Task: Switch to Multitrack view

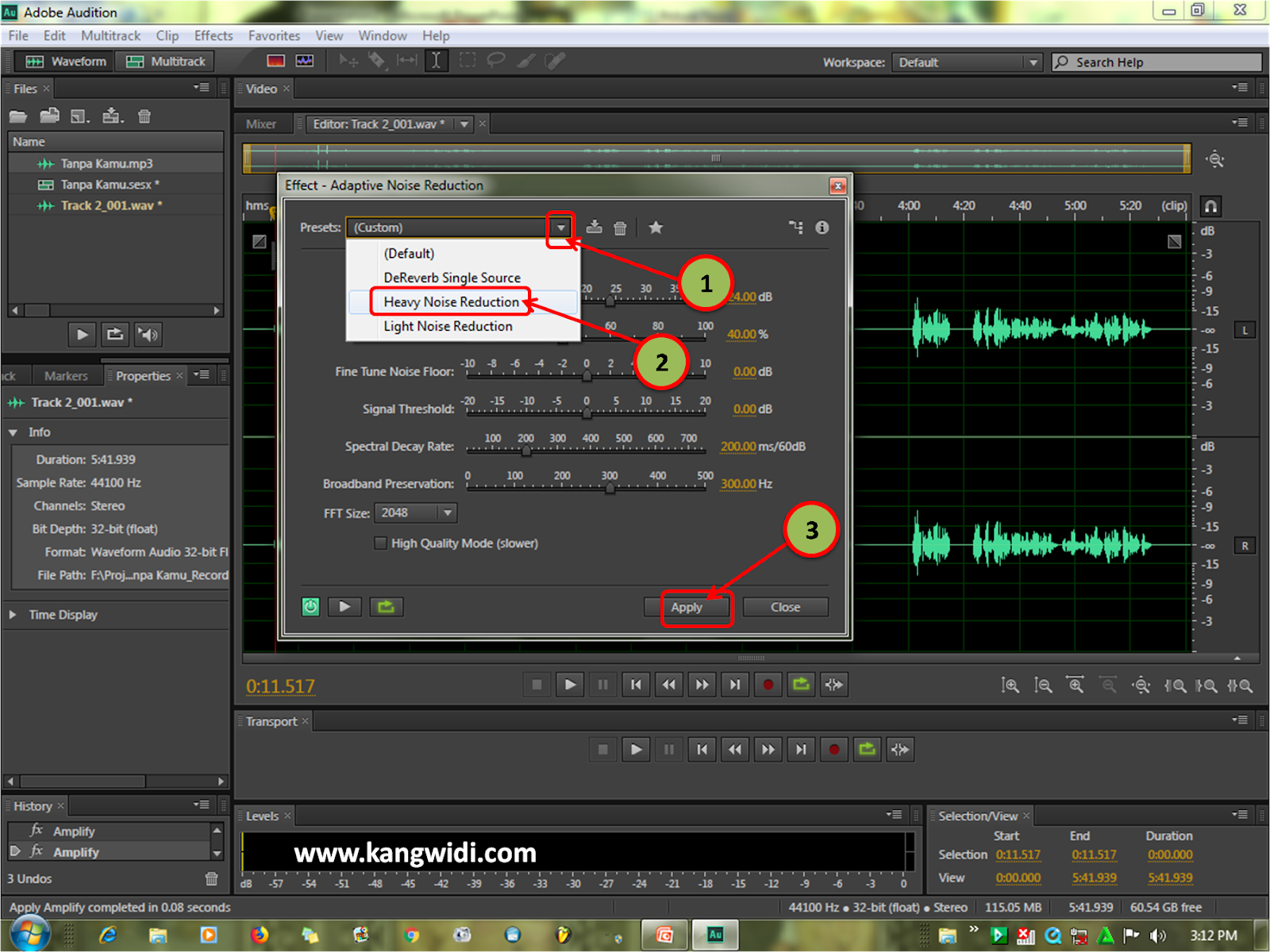Action: point(165,61)
